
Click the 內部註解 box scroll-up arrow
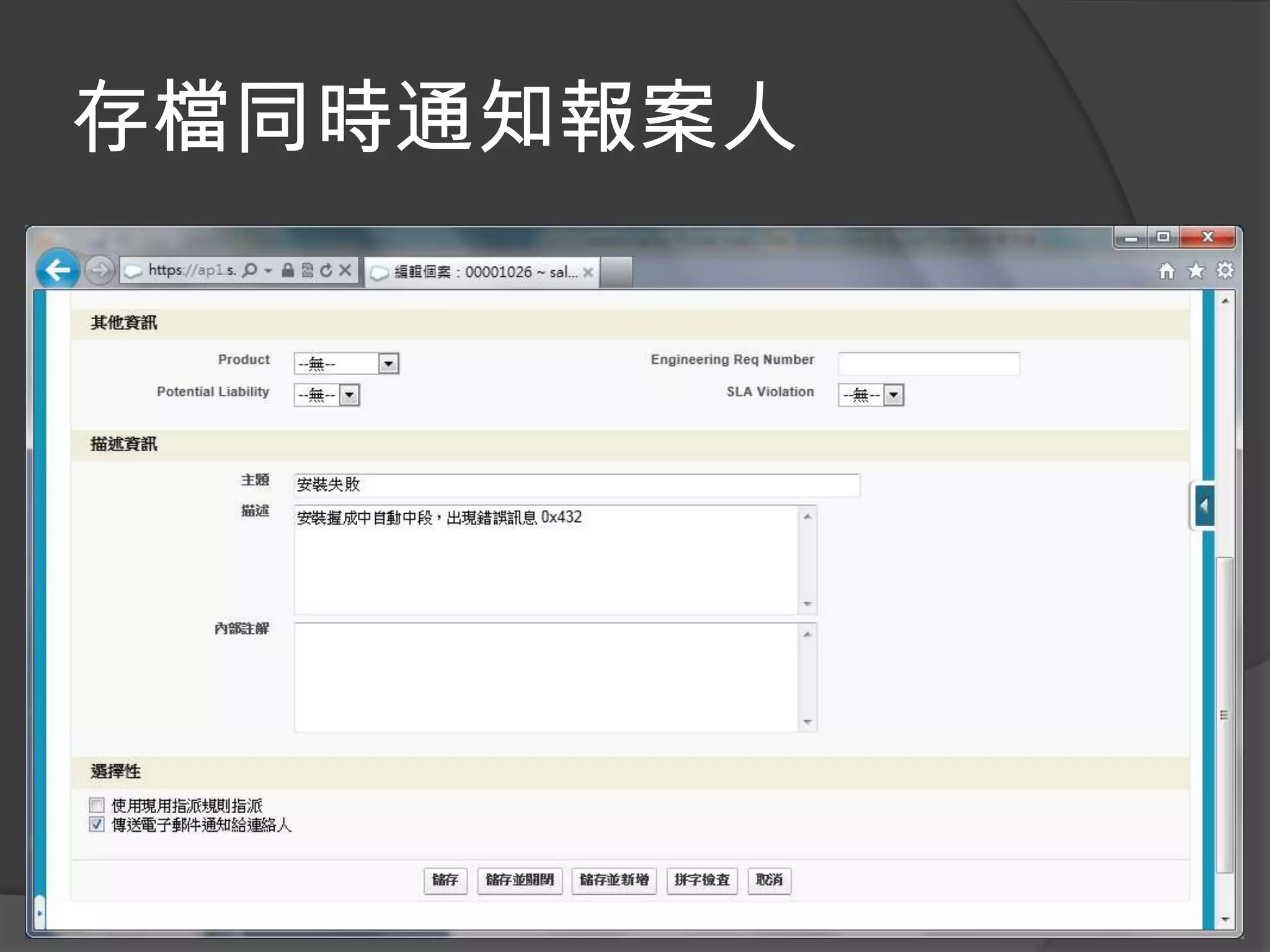pos(807,634)
